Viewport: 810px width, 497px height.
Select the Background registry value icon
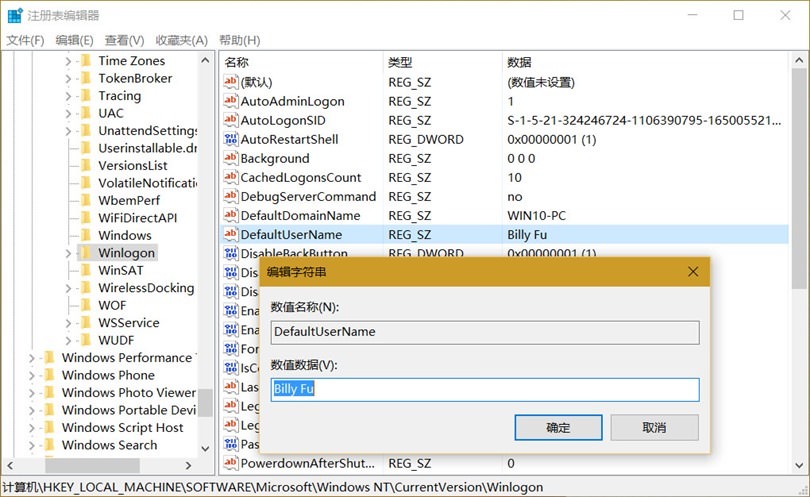231,158
